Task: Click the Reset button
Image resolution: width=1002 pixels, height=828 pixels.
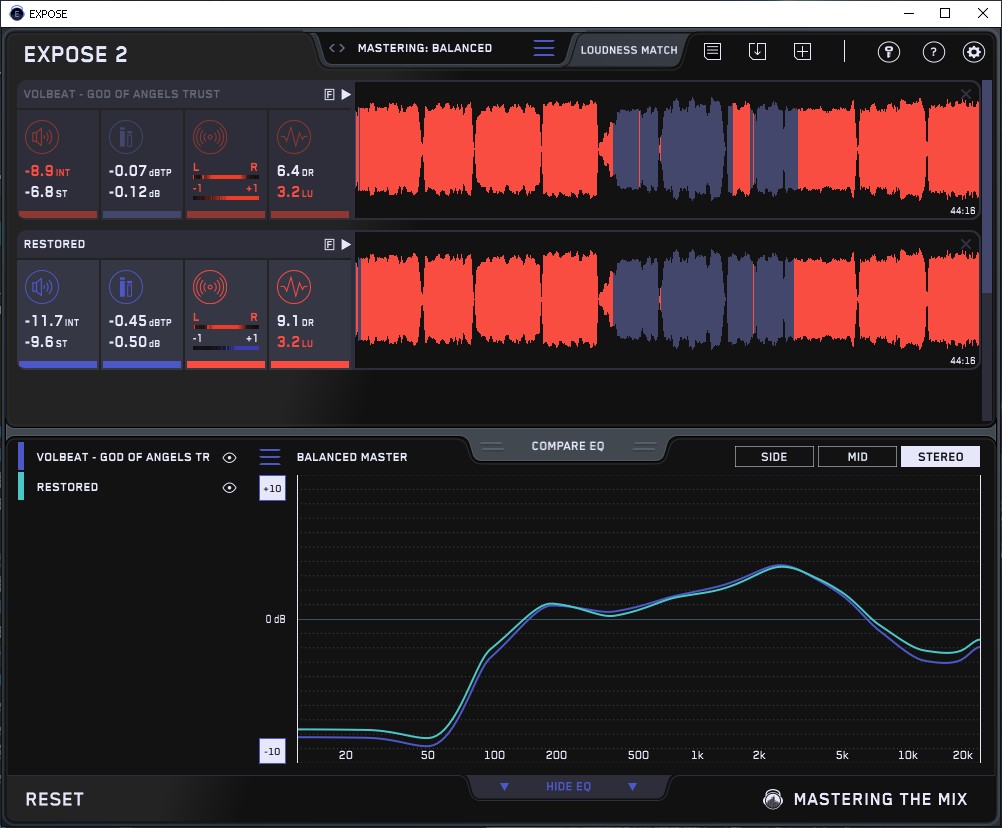Action: (54, 799)
